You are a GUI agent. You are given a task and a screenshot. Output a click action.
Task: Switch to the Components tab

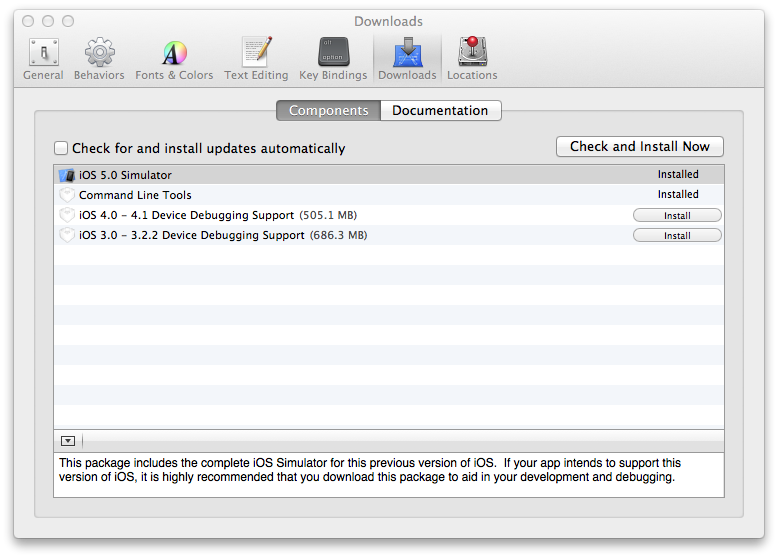click(x=328, y=110)
